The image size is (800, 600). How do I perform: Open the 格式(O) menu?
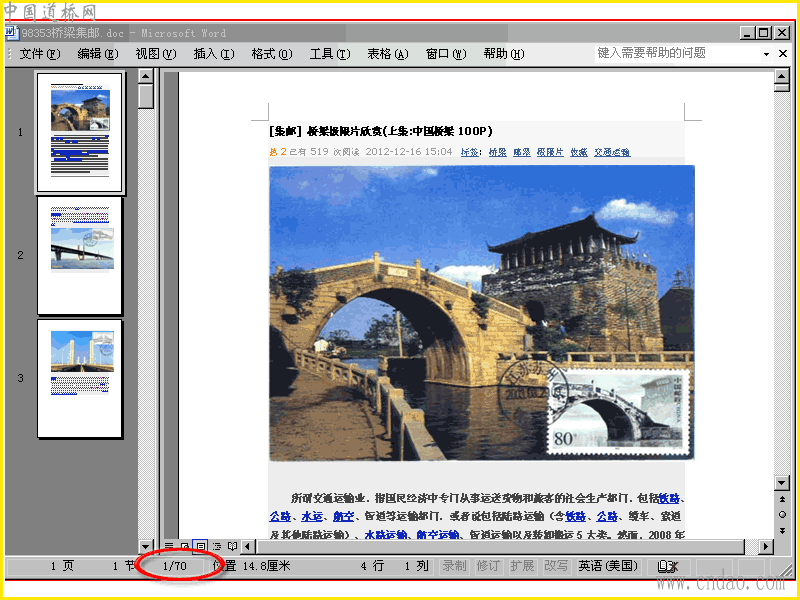(x=272, y=54)
